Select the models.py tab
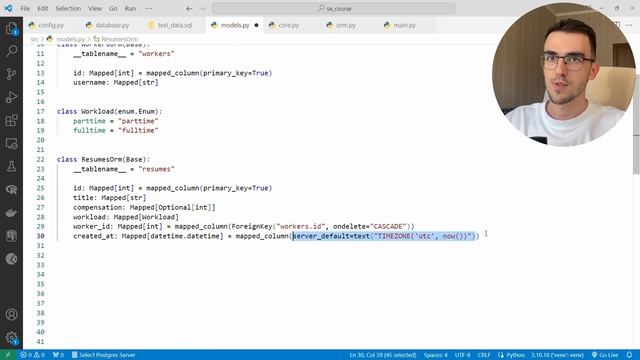 click(x=235, y=25)
